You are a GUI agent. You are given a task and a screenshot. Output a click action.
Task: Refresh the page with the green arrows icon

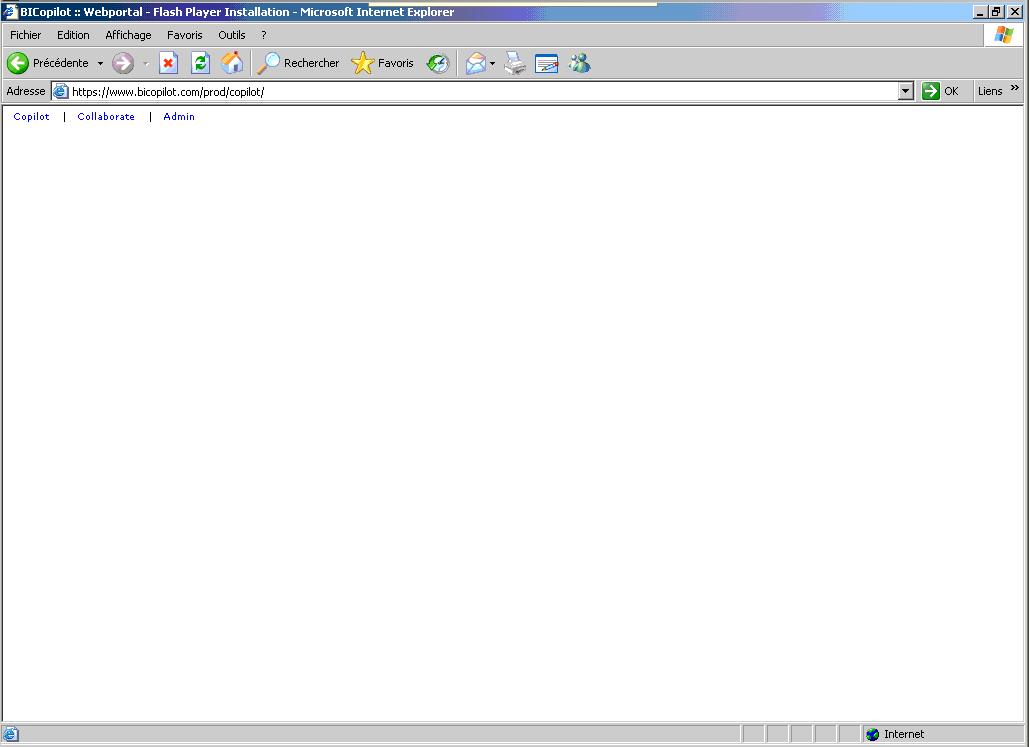tap(200, 63)
